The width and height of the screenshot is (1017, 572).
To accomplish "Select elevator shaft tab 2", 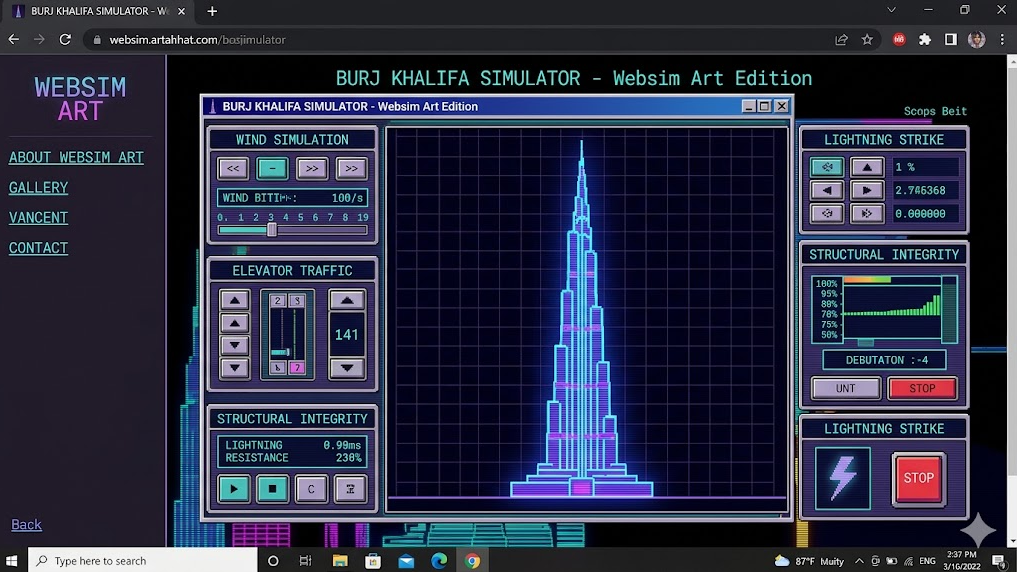I will click(278, 300).
